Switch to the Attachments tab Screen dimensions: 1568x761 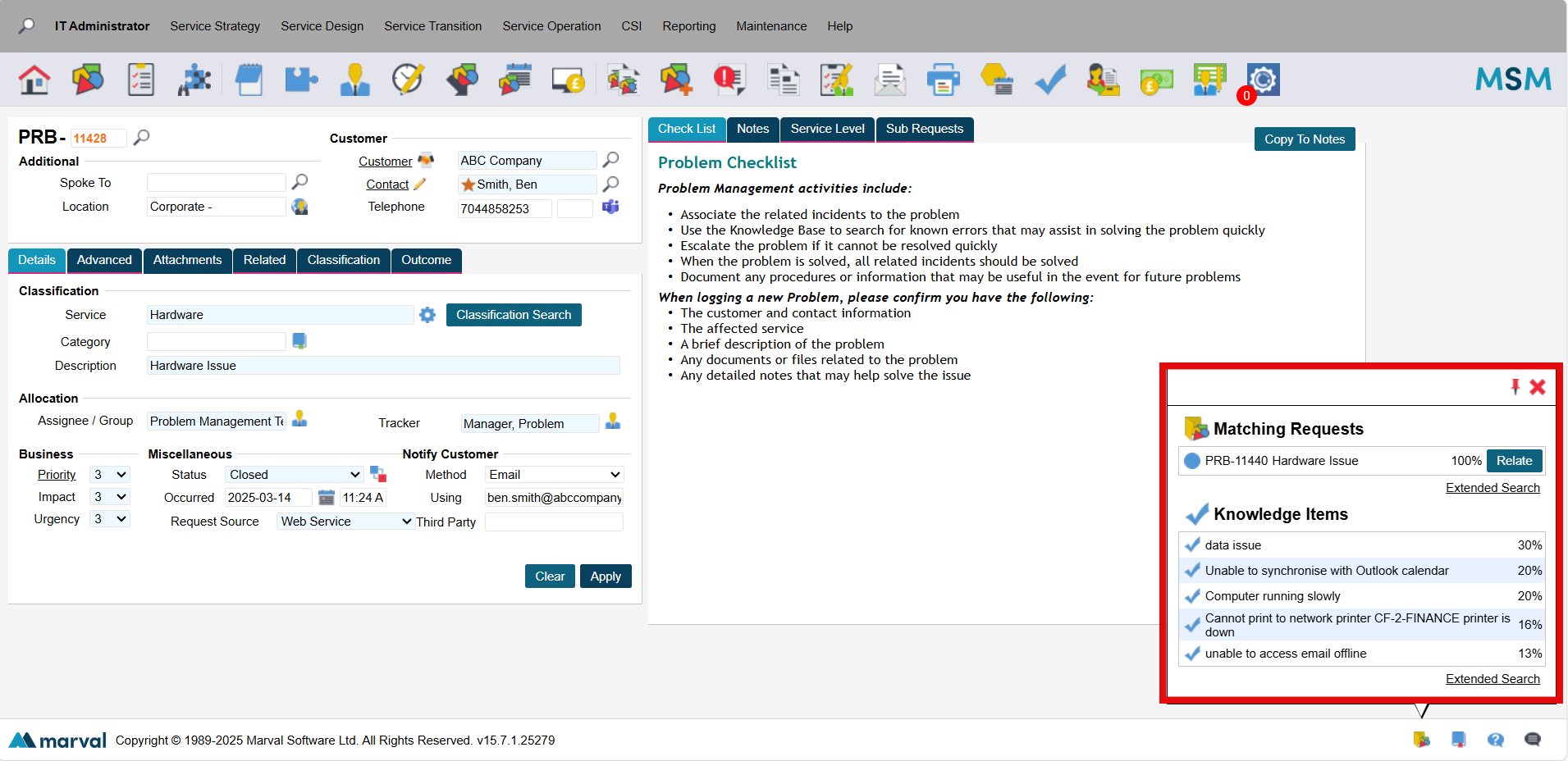pos(187,260)
